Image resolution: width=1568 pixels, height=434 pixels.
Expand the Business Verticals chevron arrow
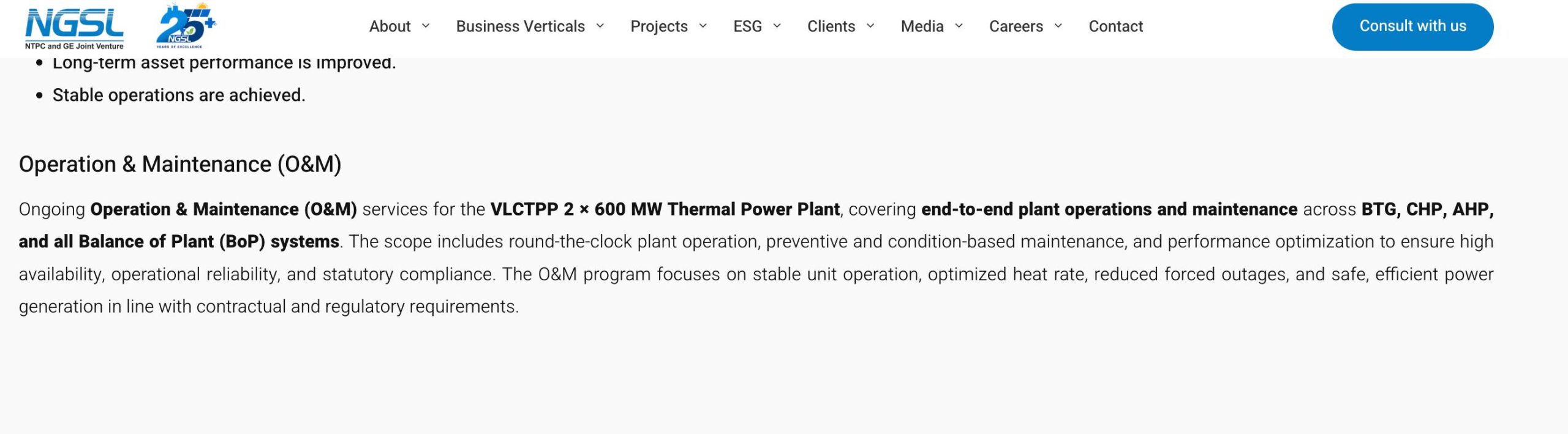pyautogui.click(x=600, y=26)
